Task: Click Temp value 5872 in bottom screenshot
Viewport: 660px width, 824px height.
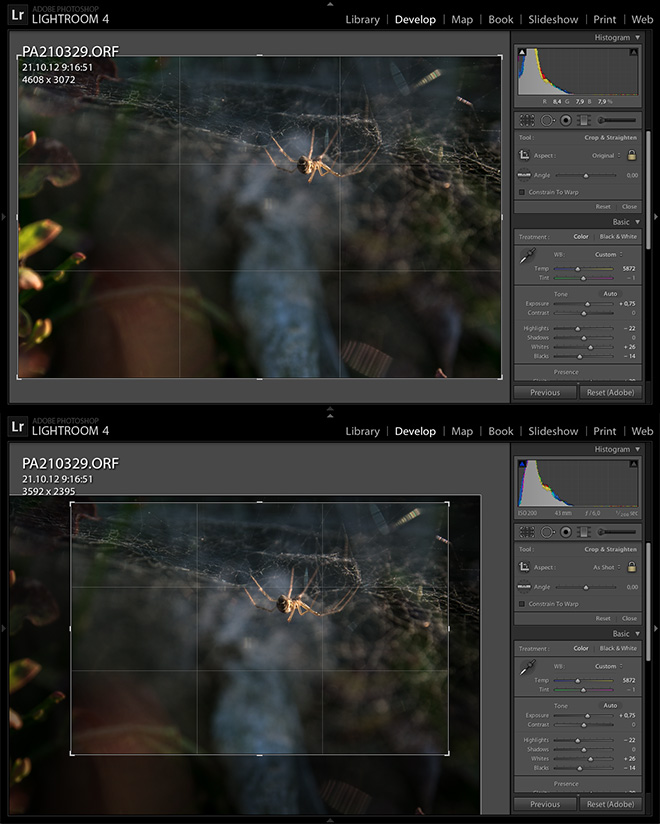Action: [629, 680]
